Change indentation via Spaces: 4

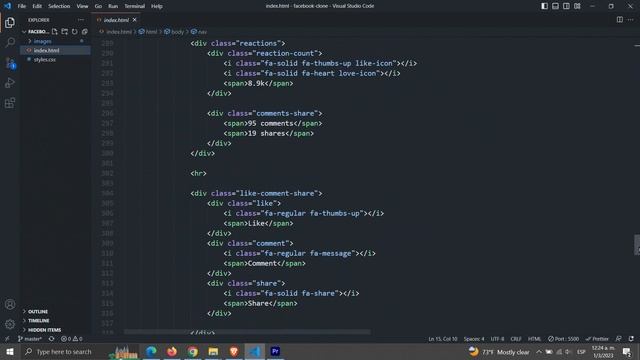coord(474,339)
